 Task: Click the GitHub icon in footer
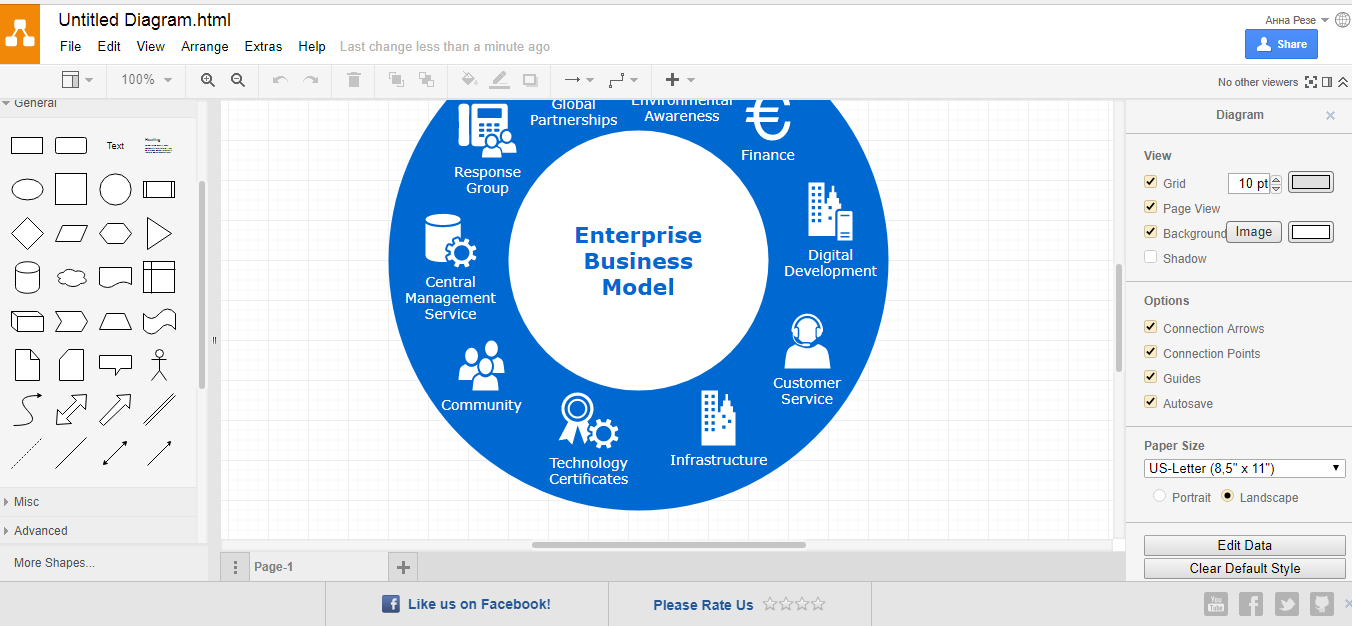(x=1322, y=604)
